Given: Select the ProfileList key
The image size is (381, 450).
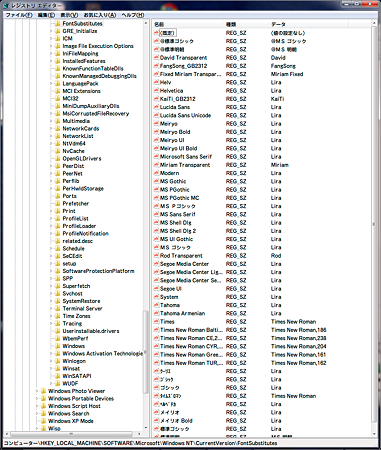Looking at the screenshot, I should point(76,219).
